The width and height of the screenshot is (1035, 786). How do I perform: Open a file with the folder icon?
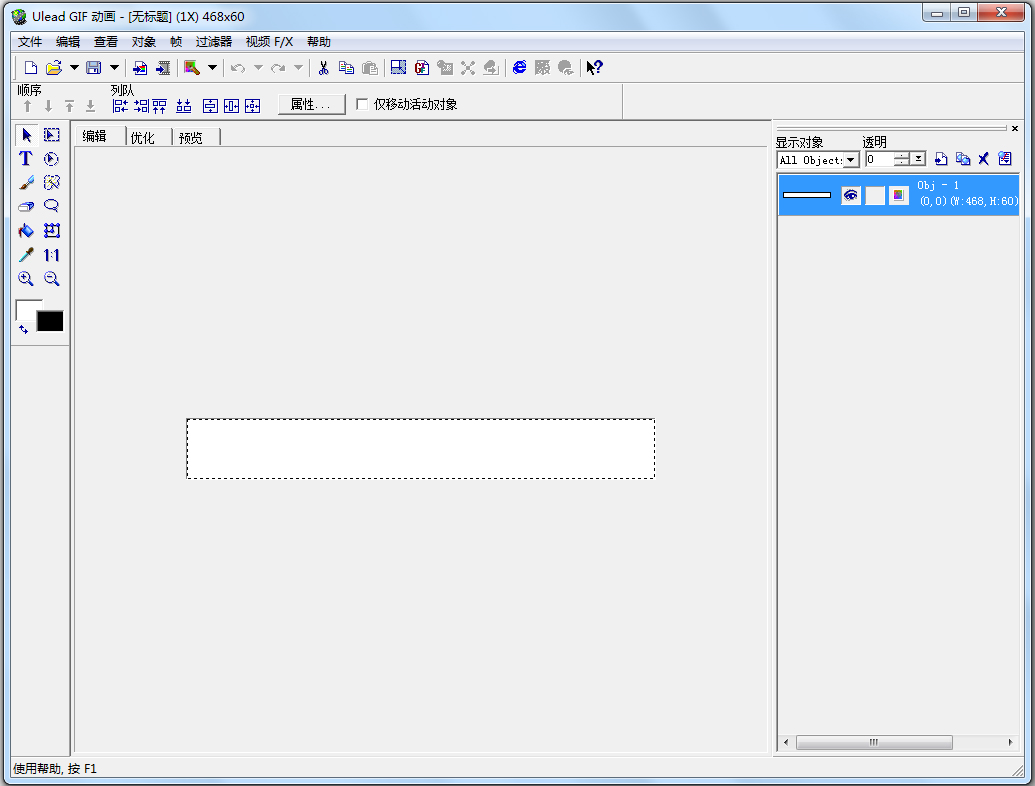pos(54,67)
